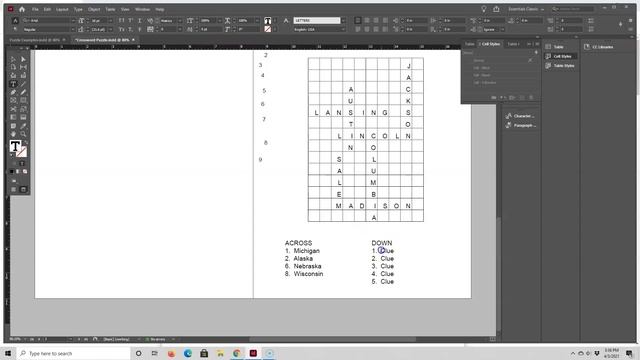Toggle Align Left paragraph alignment
This screenshot has width=640, height=360.
(358, 20)
